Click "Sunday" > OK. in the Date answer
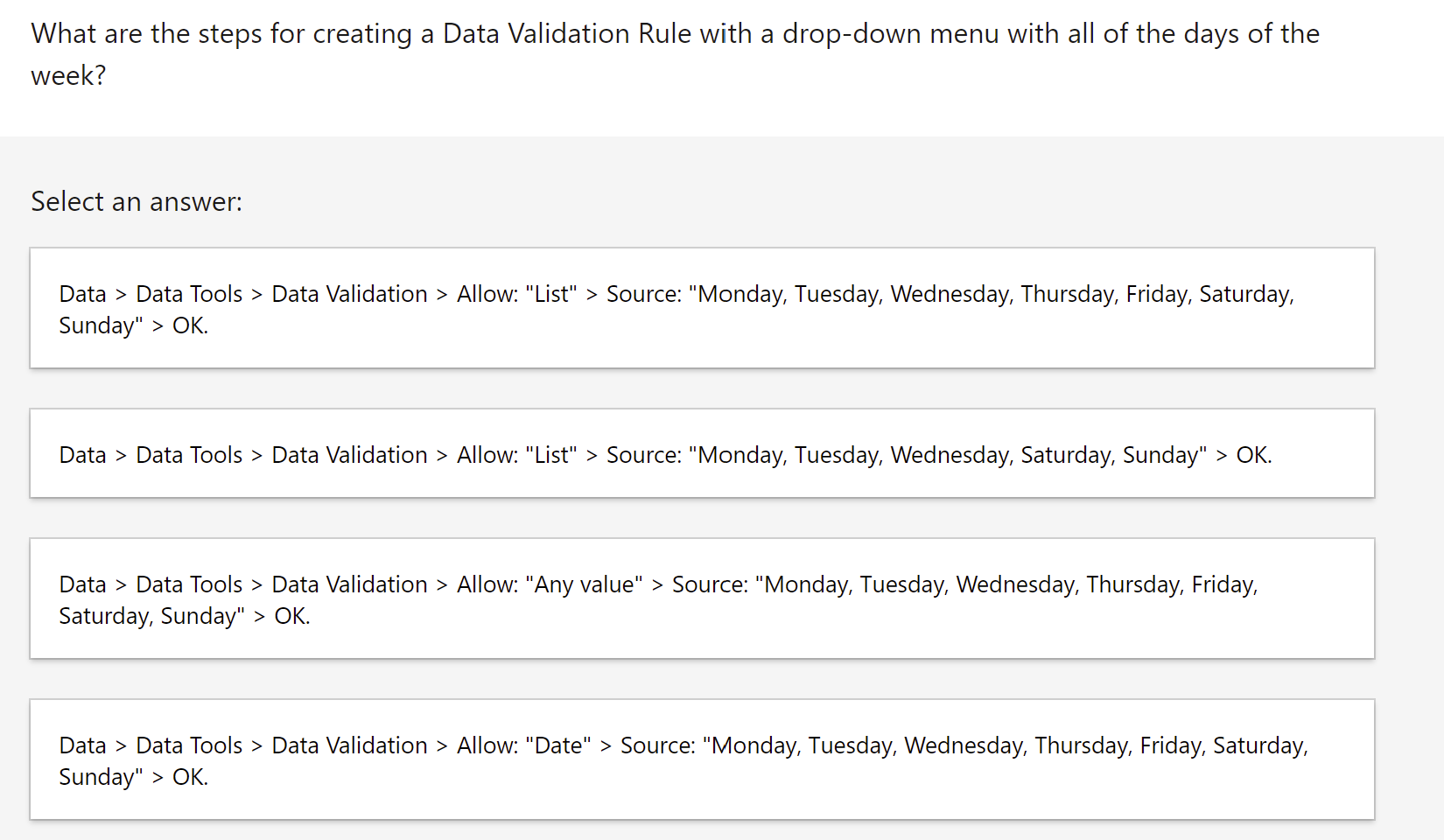This screenshot has height=840, width=1444. point(133,777)
